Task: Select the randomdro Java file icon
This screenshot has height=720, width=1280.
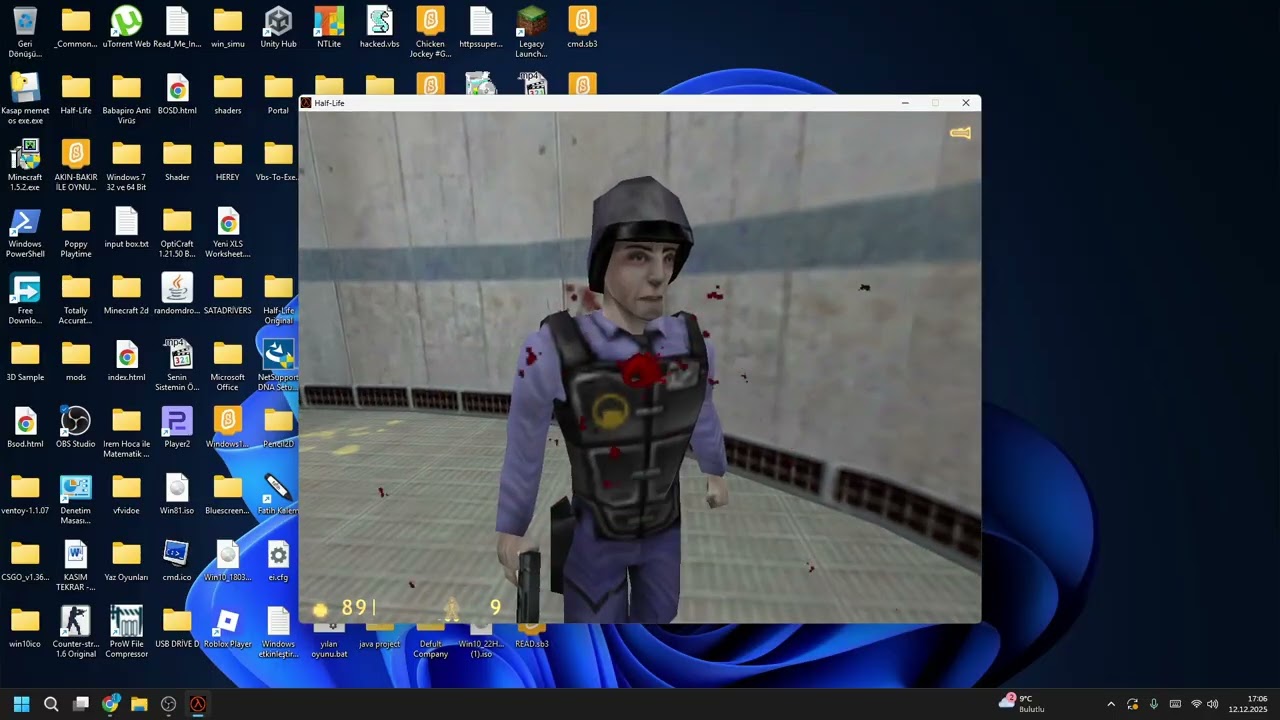Action: tap(177, 295)
